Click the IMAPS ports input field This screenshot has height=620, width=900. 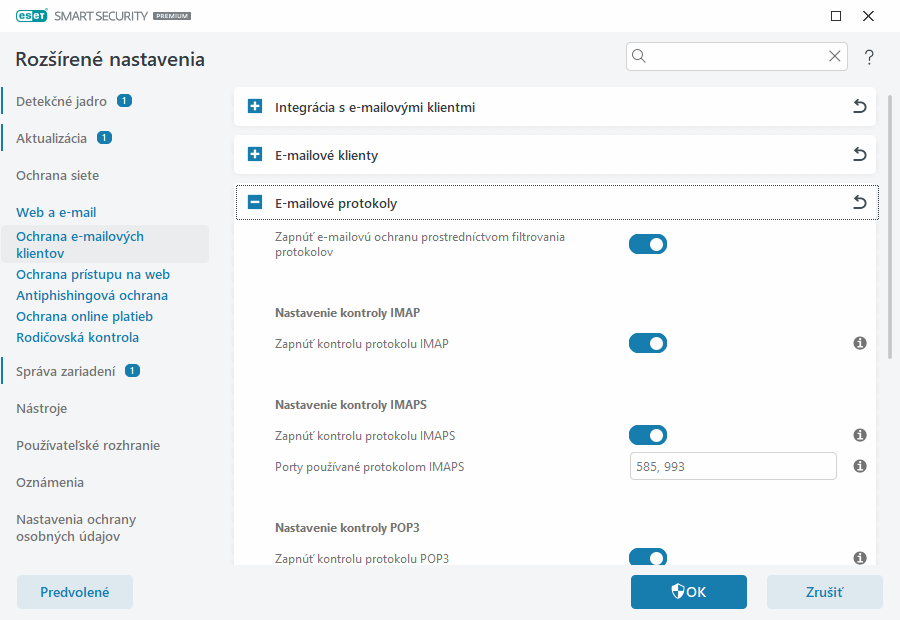pos(732,466)
